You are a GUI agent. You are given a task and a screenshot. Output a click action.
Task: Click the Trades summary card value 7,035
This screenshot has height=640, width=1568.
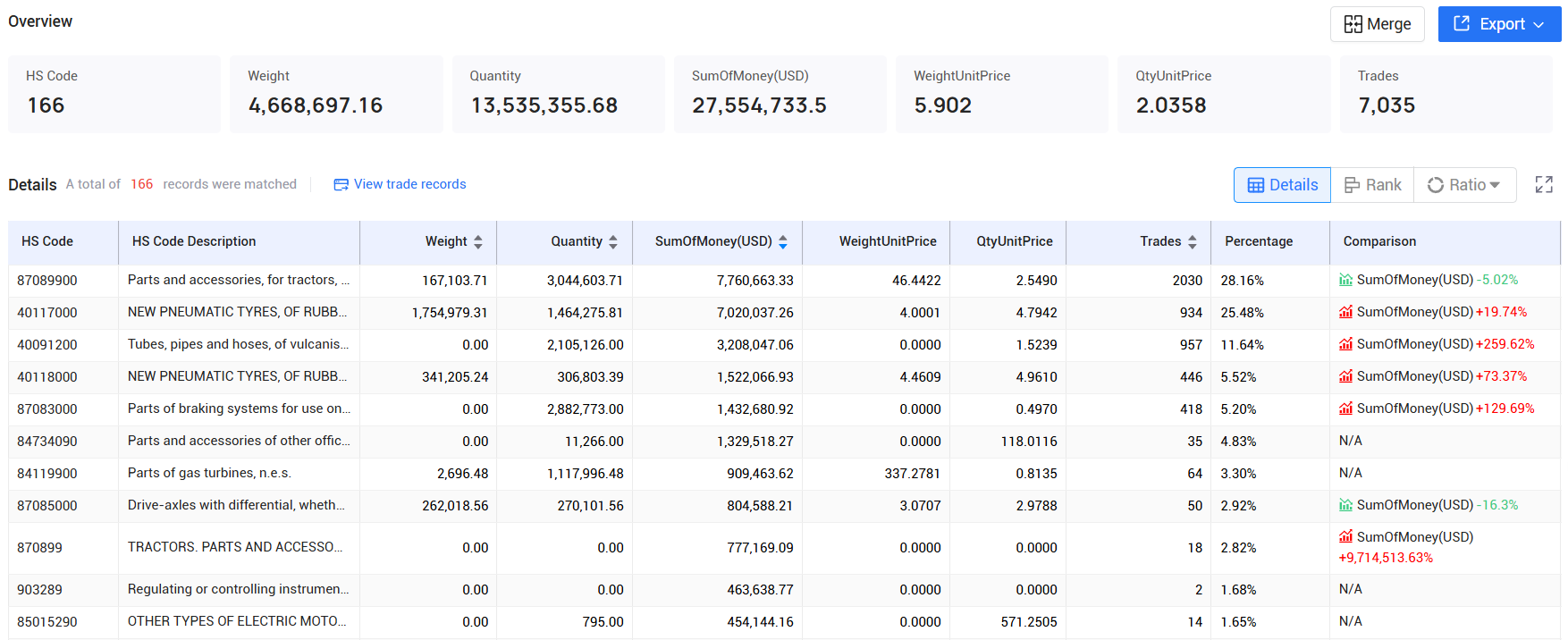[x=1387, y=105]
